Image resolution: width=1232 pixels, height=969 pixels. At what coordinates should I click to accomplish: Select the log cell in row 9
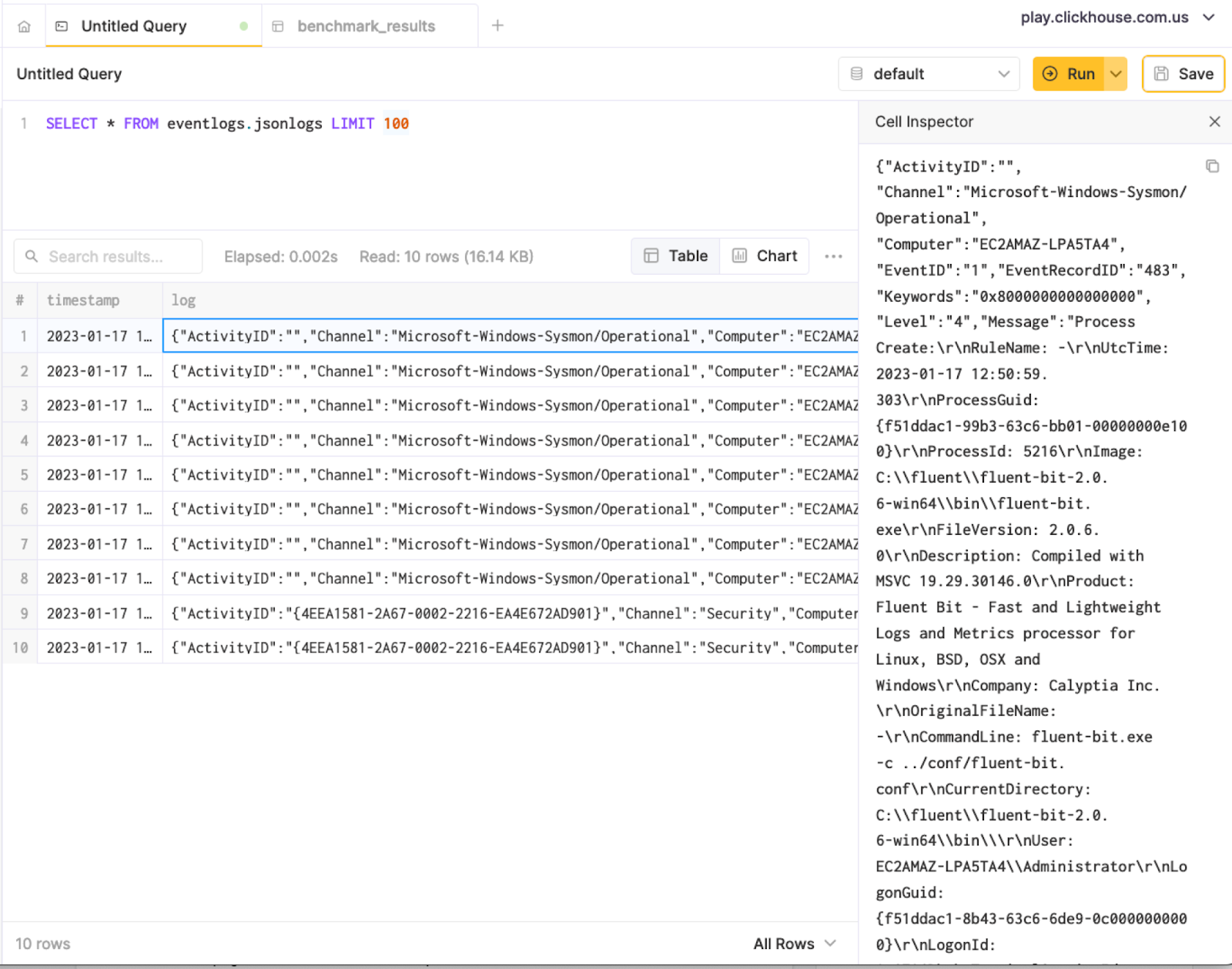pyautogui.click(x=510, y=613)
